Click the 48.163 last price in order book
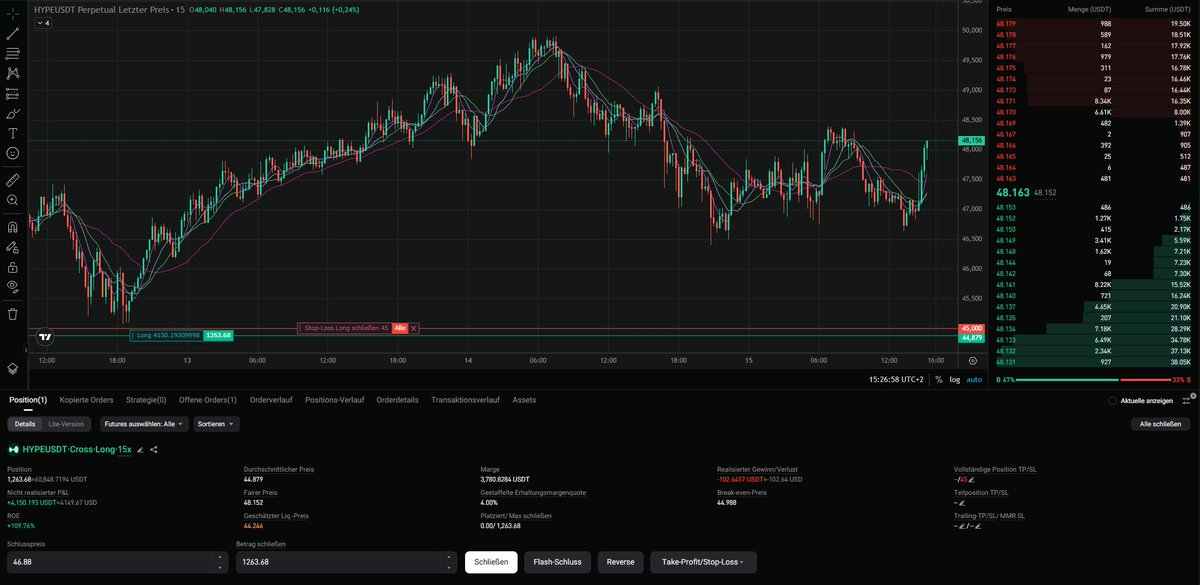Screen dimensions: 1200x585 coord(1014,191)
